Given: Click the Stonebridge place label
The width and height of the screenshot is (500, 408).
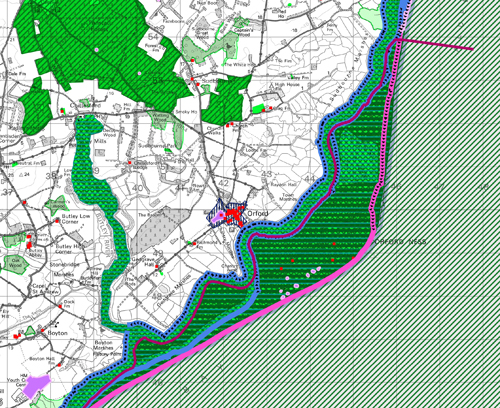Looking at the screenshot, I should [65, 265].
